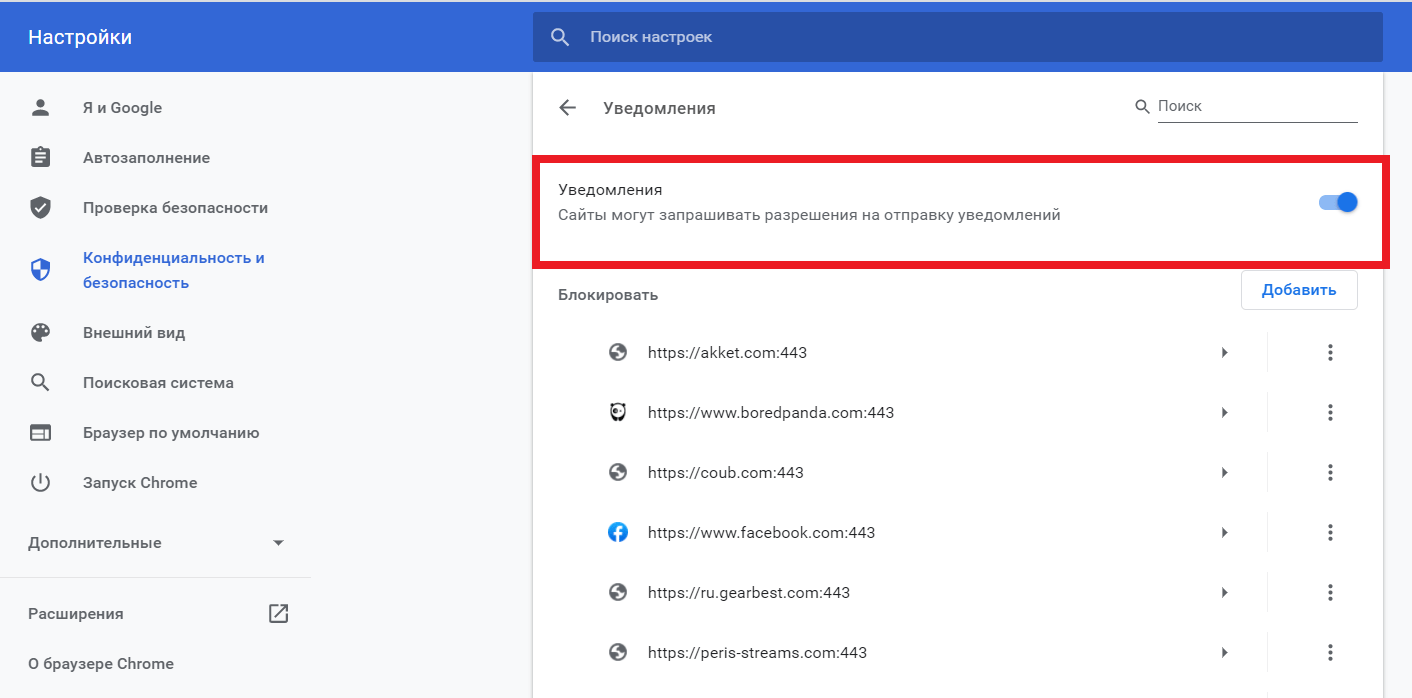Expand details arrow for peris-streams.com
1412x698 pixels.
click(1224, 653)
